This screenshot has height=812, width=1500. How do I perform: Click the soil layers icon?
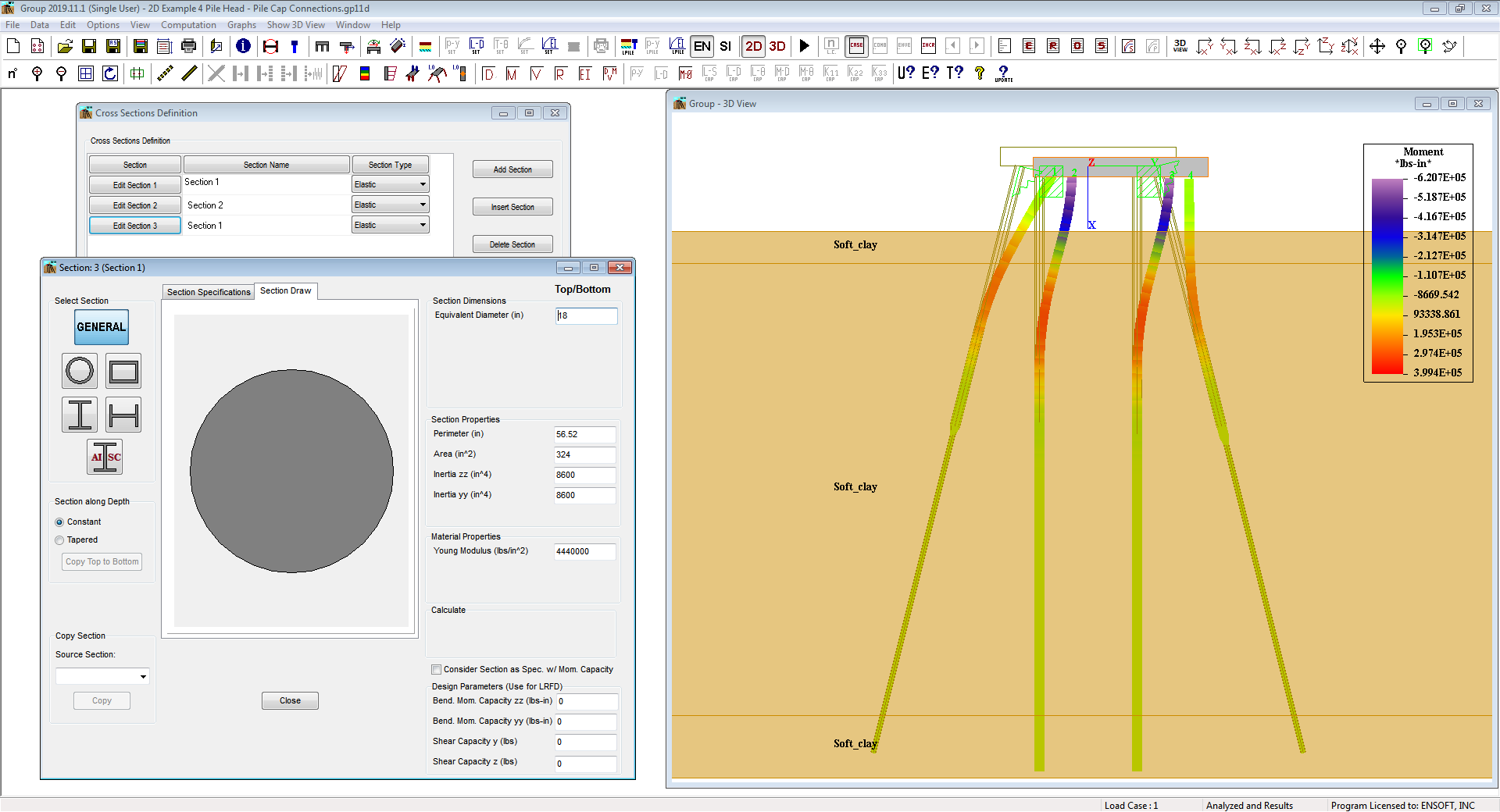tap(425, 46)
